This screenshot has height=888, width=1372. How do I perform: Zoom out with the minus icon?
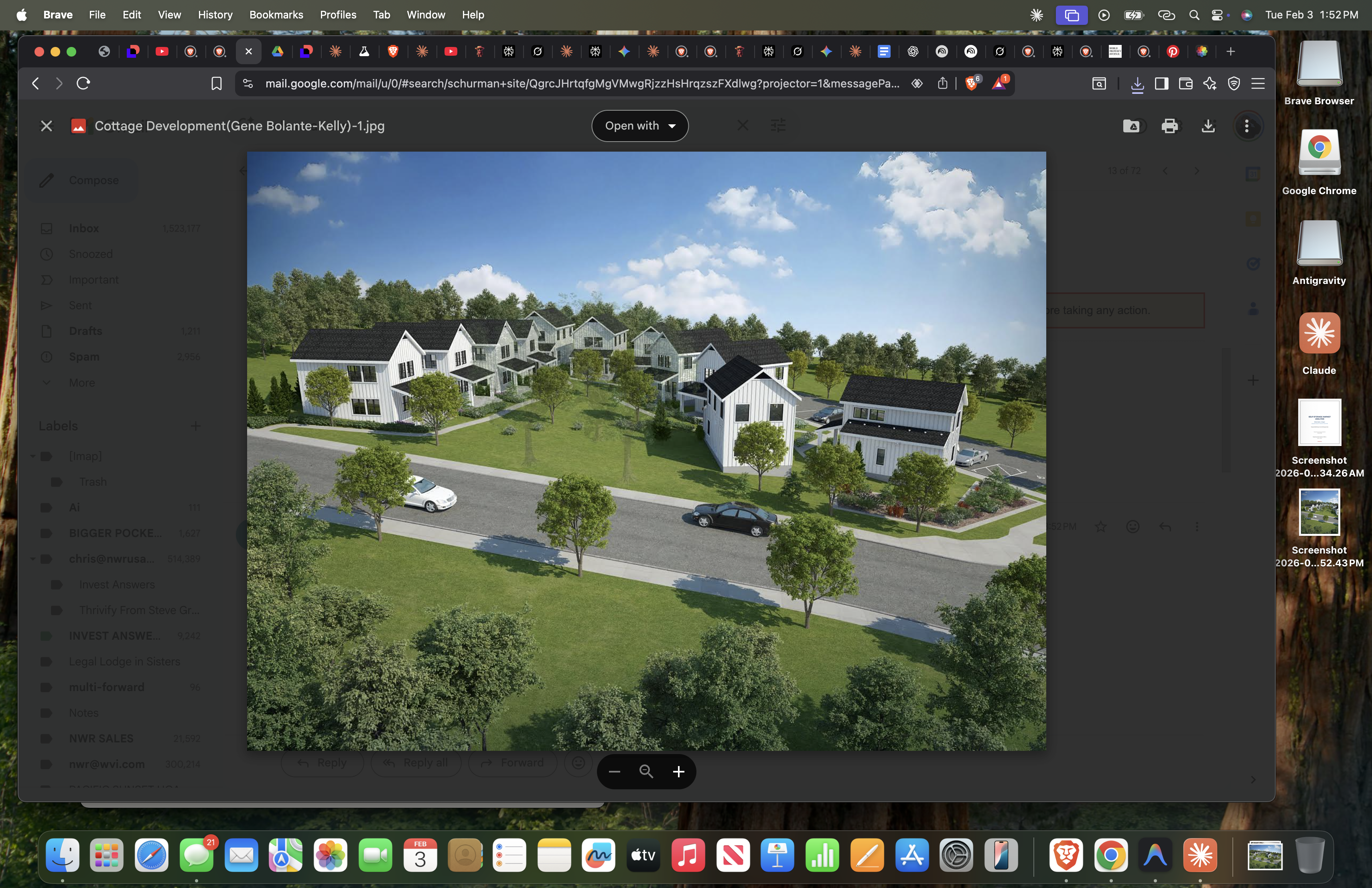point(614,772)
